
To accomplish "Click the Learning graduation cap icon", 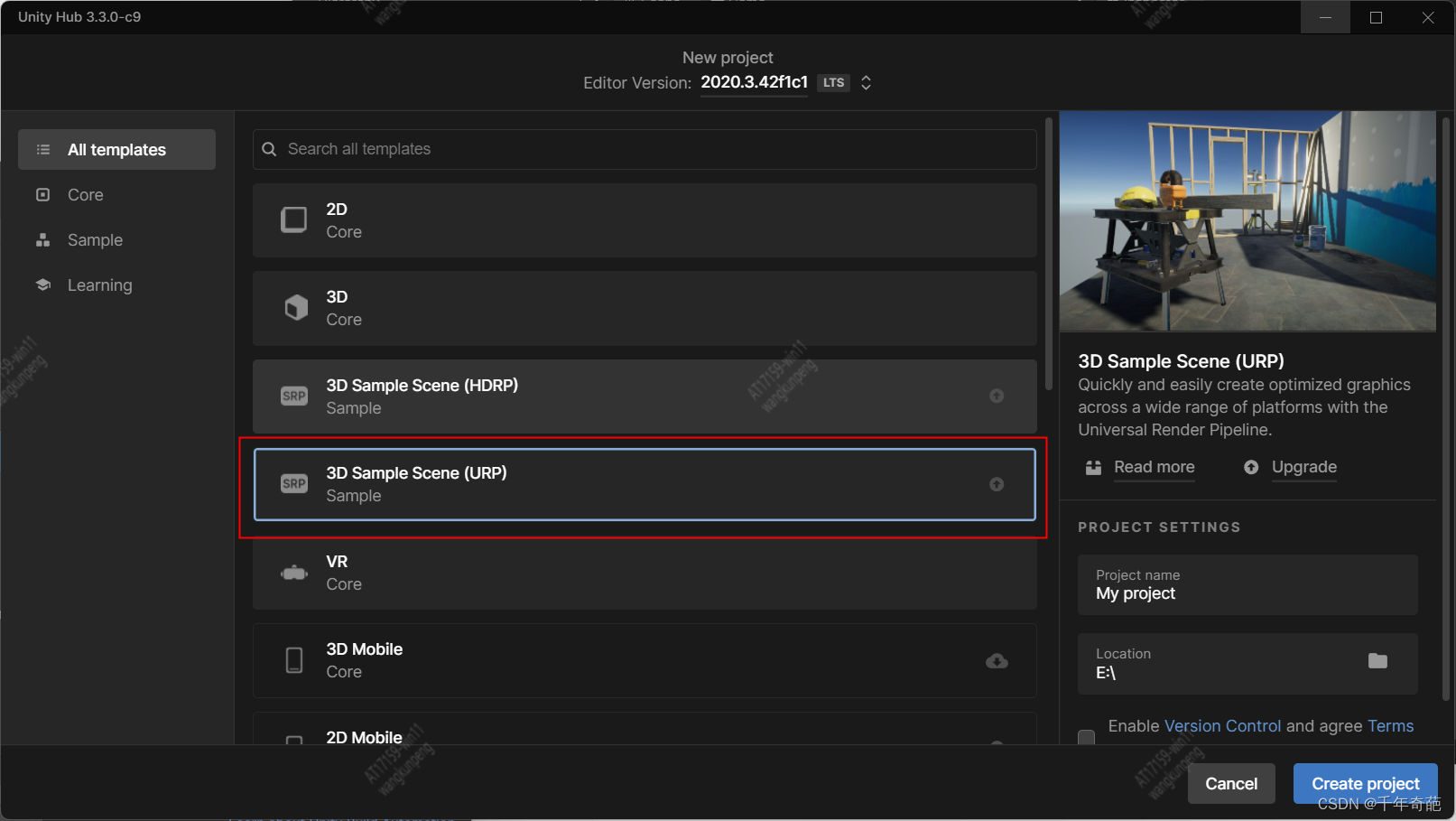I will 42,285.
